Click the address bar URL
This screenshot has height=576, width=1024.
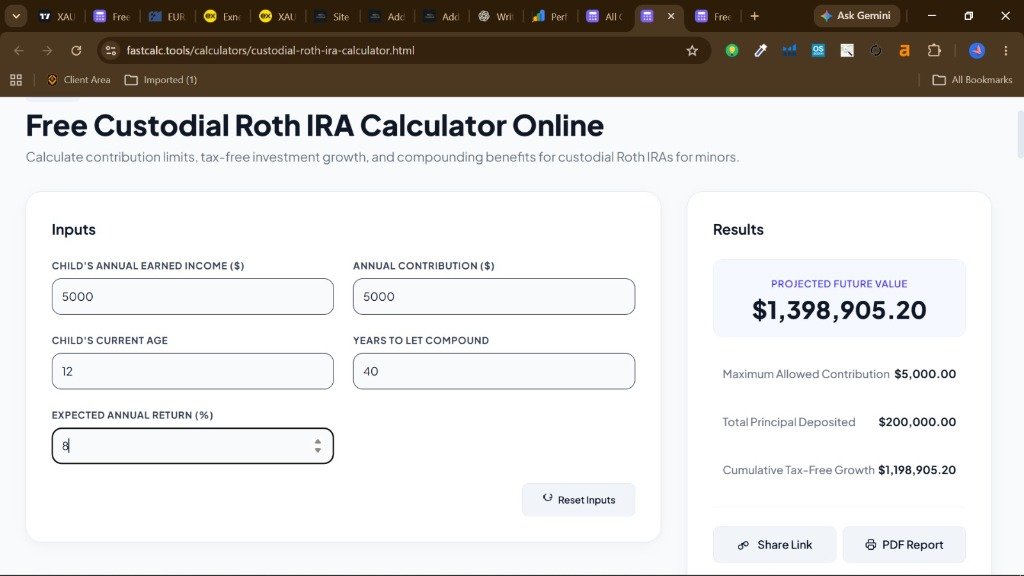point(270,50)
